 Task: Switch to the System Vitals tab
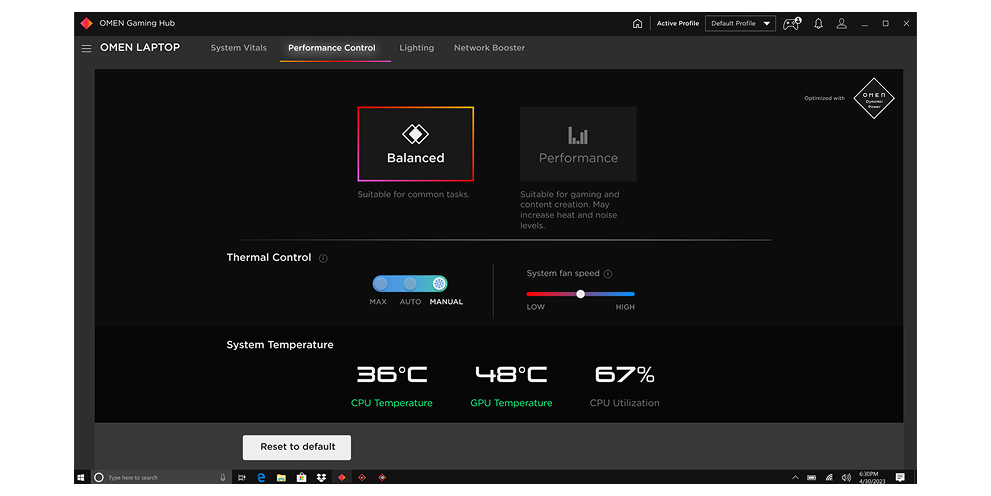(238, 48)
